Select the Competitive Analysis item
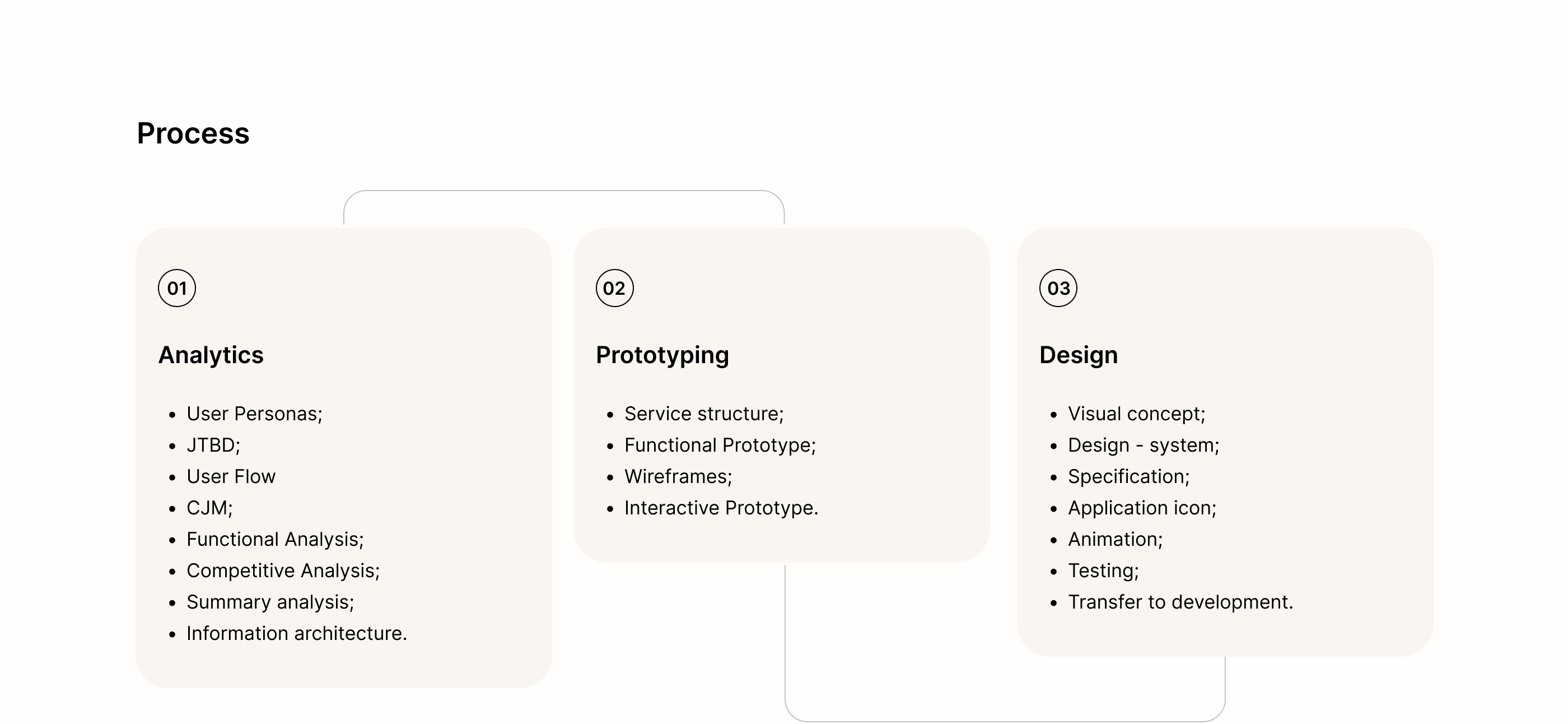The width and height of the screenshot is (1568, 724). (283, 570)
